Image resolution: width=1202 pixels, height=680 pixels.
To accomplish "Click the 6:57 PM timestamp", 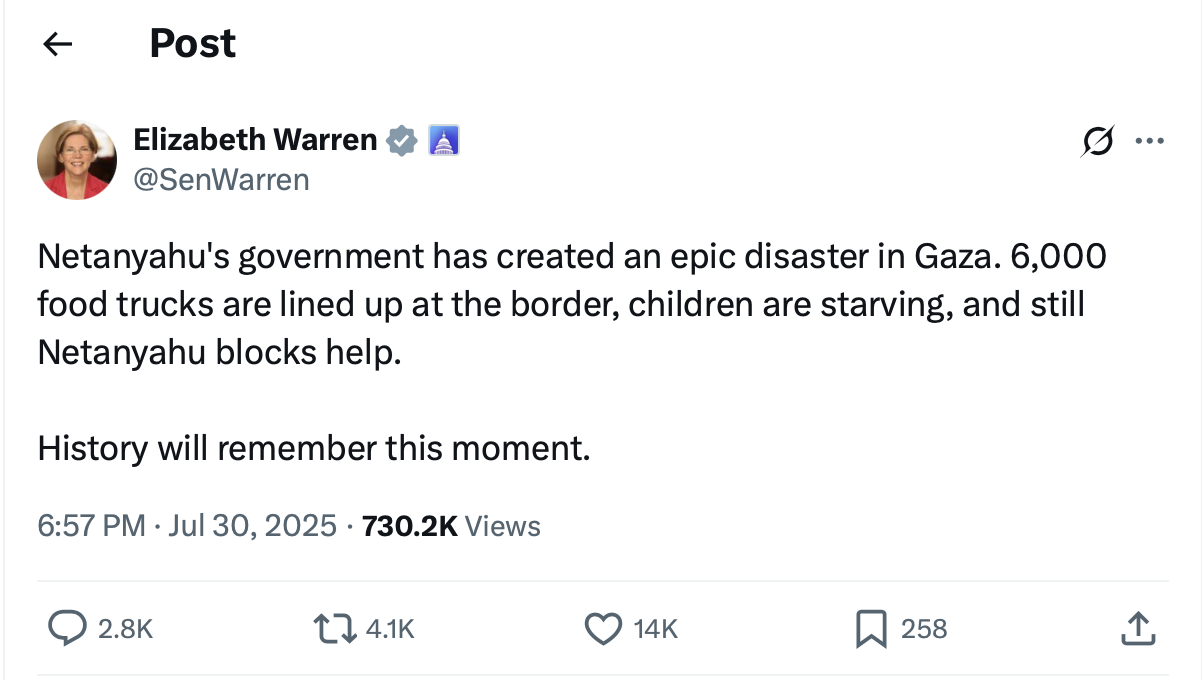I will 91,526.
